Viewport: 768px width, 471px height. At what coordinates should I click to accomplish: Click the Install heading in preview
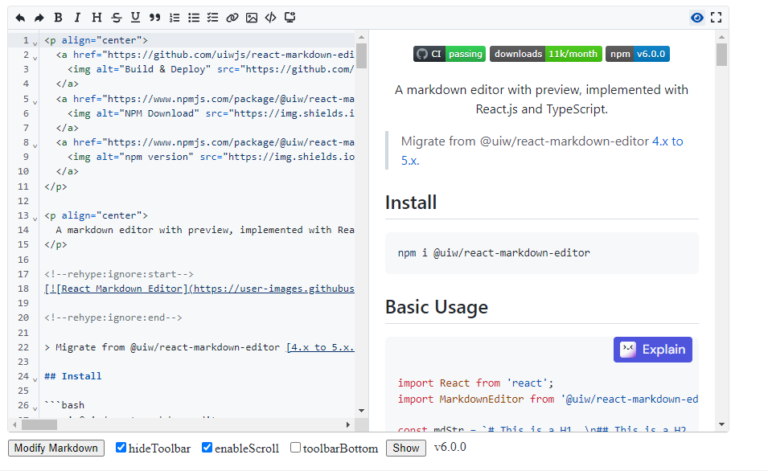pyautogui.click(x=411, y=202)
